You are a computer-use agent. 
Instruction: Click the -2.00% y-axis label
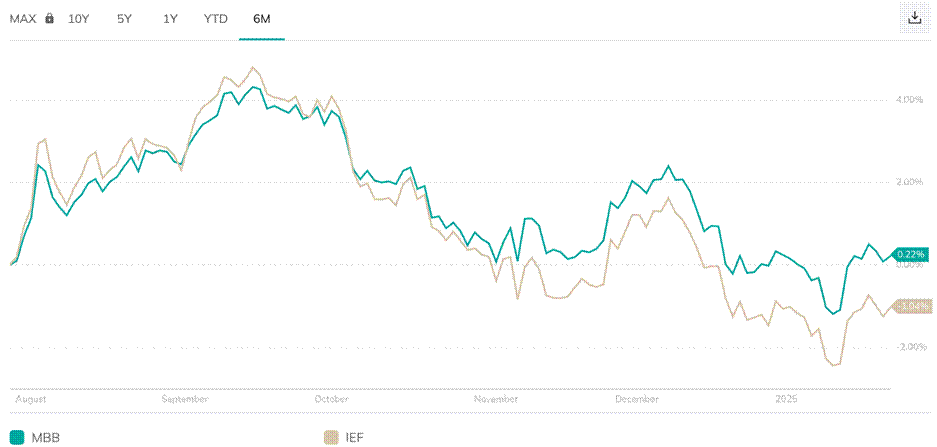[912, 347]
